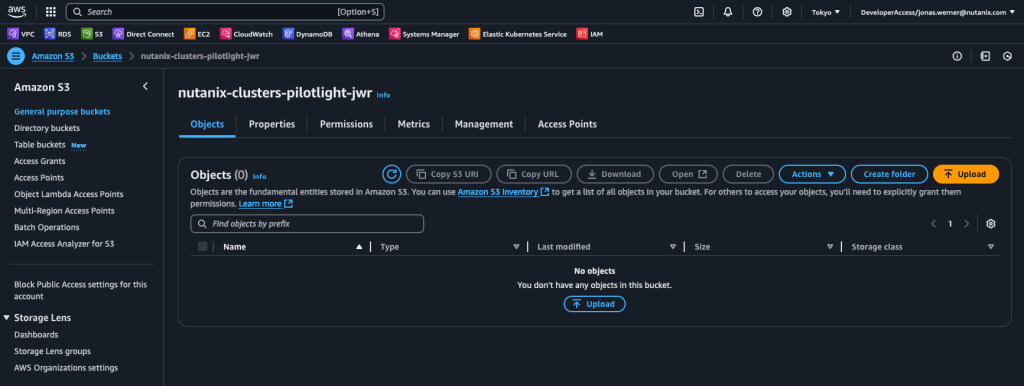Open the notifications bell
Image resolution: width=1024 pixels, height=386 pixels.
728,12
